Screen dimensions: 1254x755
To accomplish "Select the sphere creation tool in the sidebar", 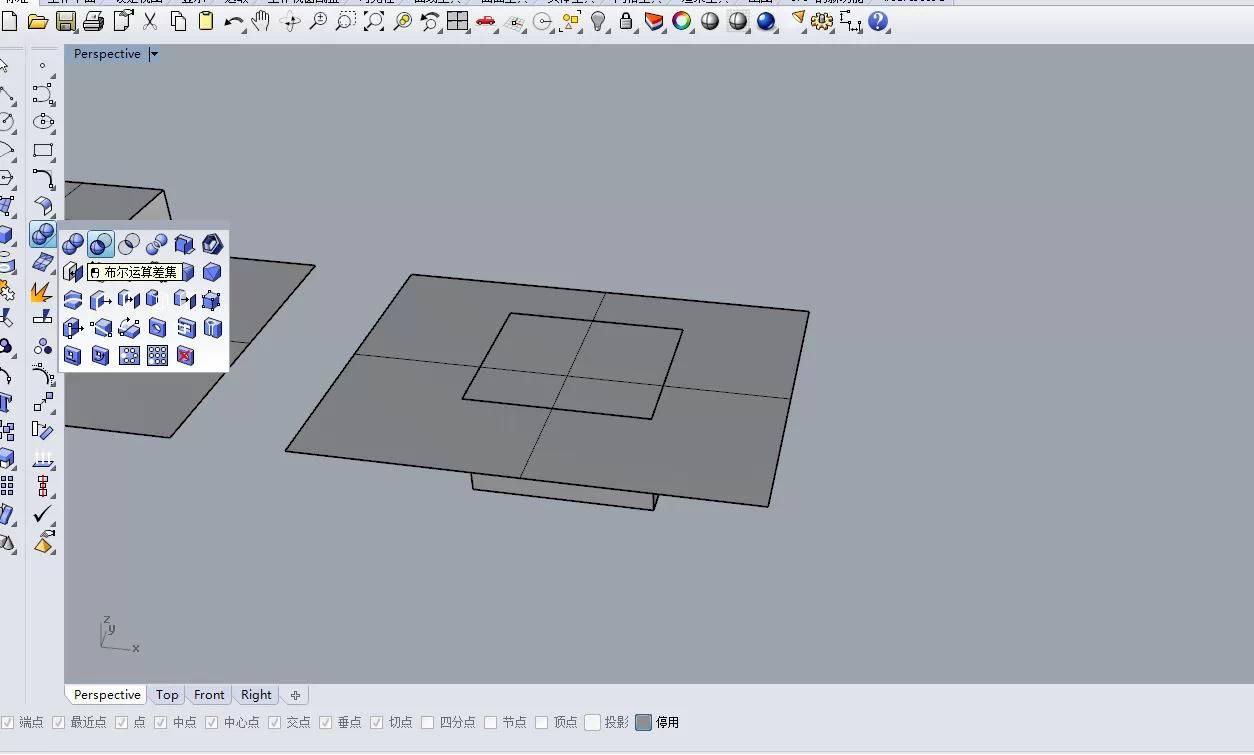I will click(x=42, y=235).
